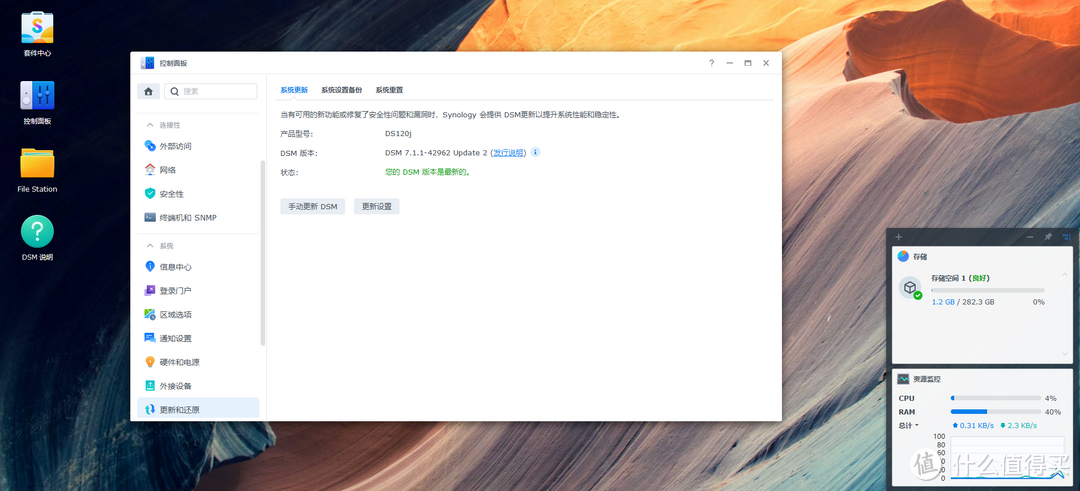
Task: Open the 登录门户 sidebar icon
Action: pyautogui.click(x=149, y=291)
